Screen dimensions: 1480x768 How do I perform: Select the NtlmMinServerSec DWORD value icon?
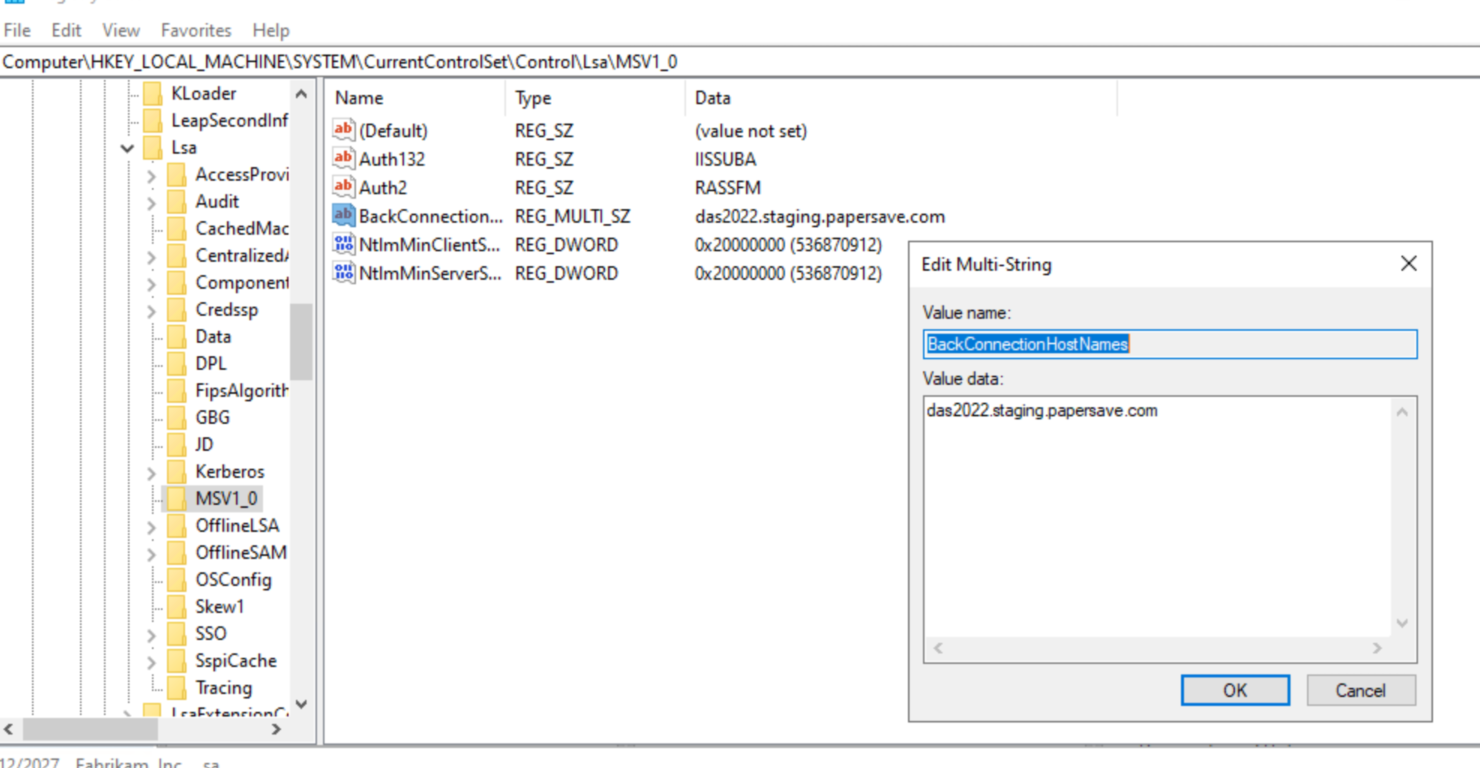[344, 273]
